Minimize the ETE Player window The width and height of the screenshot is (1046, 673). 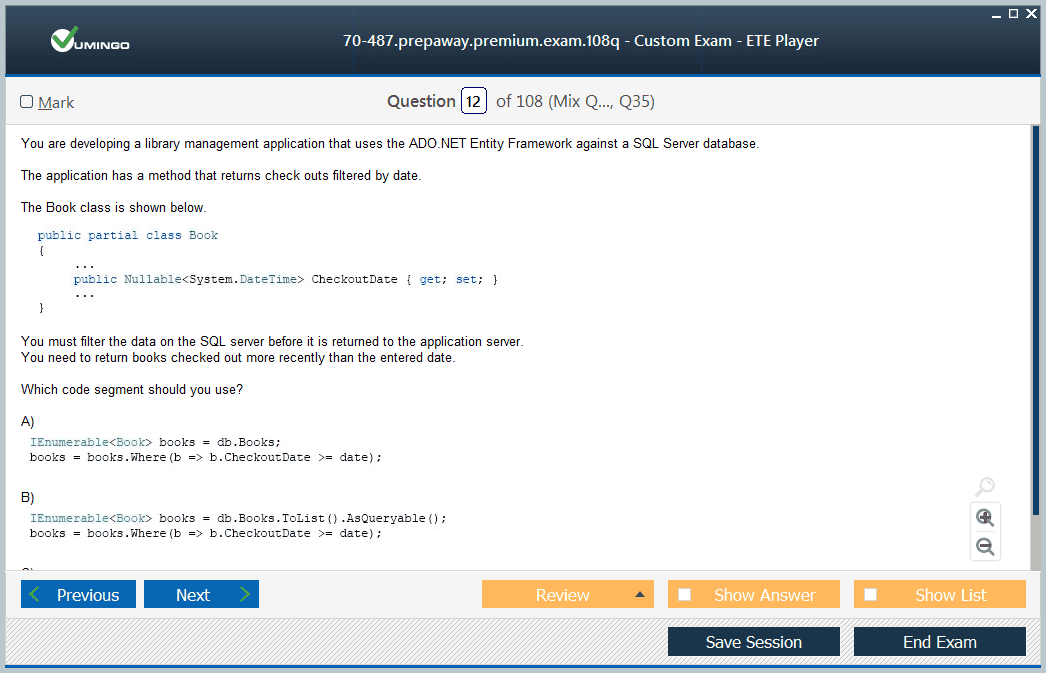pyautogui.click(x=996, y=14)
